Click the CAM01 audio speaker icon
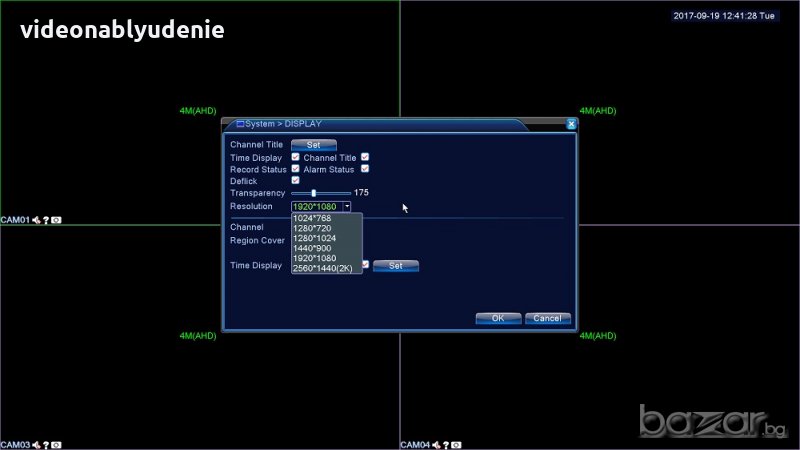The image size is (800, 450). [x=36, y=219]
